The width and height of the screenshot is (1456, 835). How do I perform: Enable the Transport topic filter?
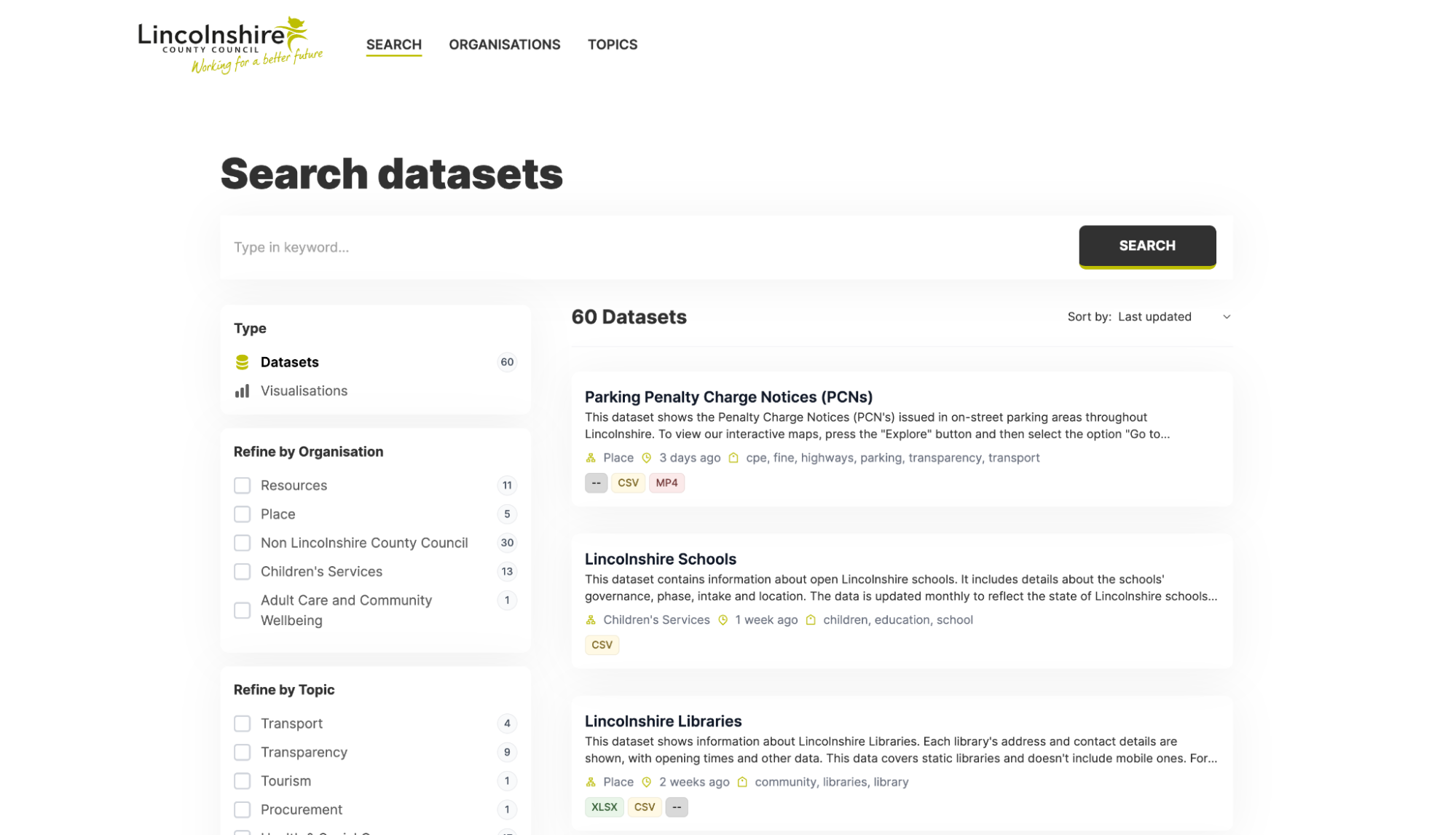[x=243, y=724]
